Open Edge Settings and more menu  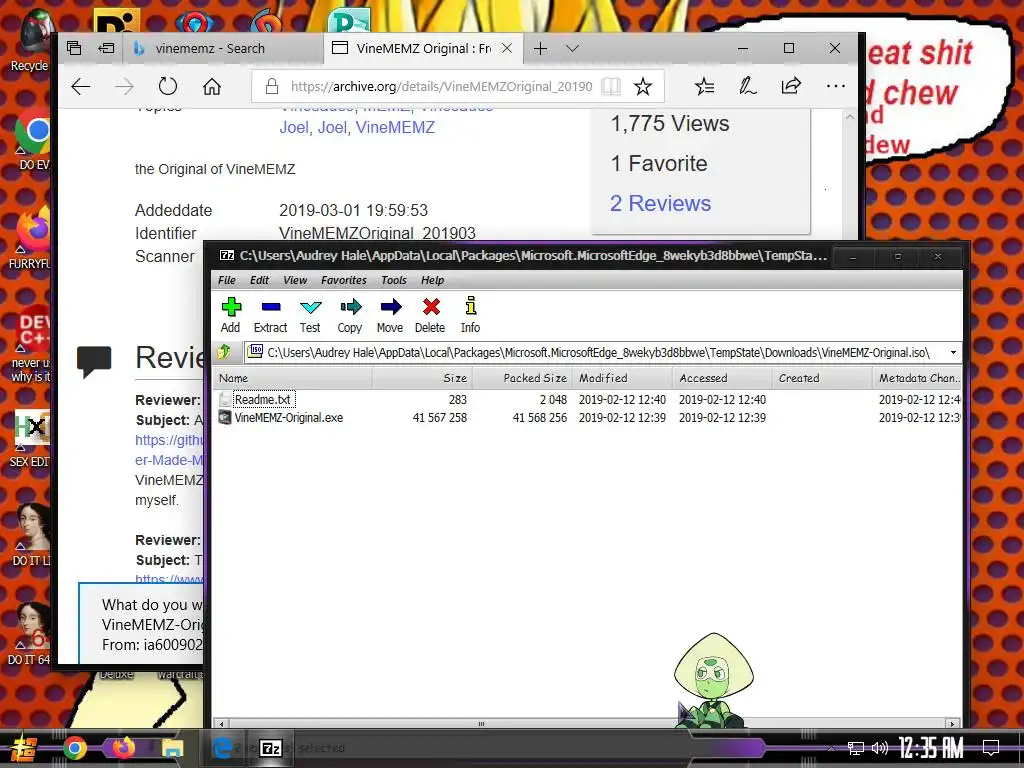[x=835, y=86]
